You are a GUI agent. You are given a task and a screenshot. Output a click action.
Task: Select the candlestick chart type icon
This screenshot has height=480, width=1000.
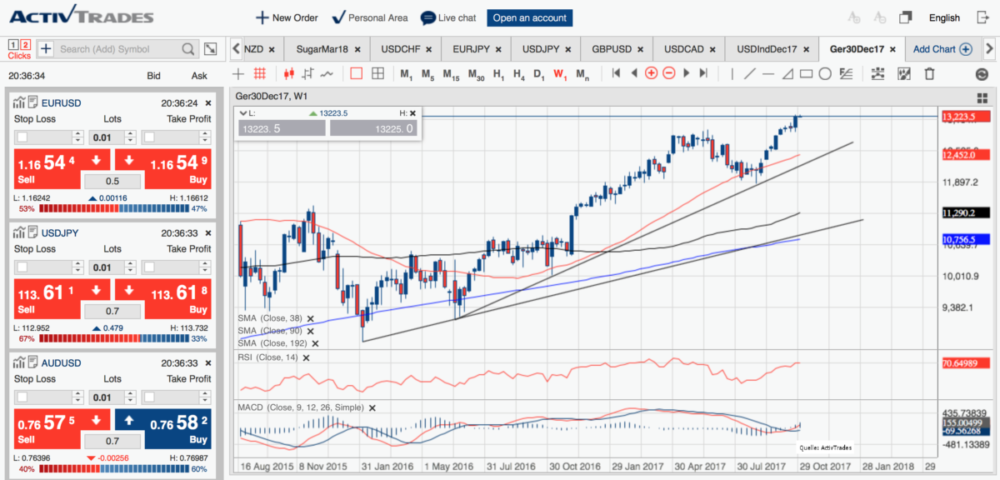[290, 73]
